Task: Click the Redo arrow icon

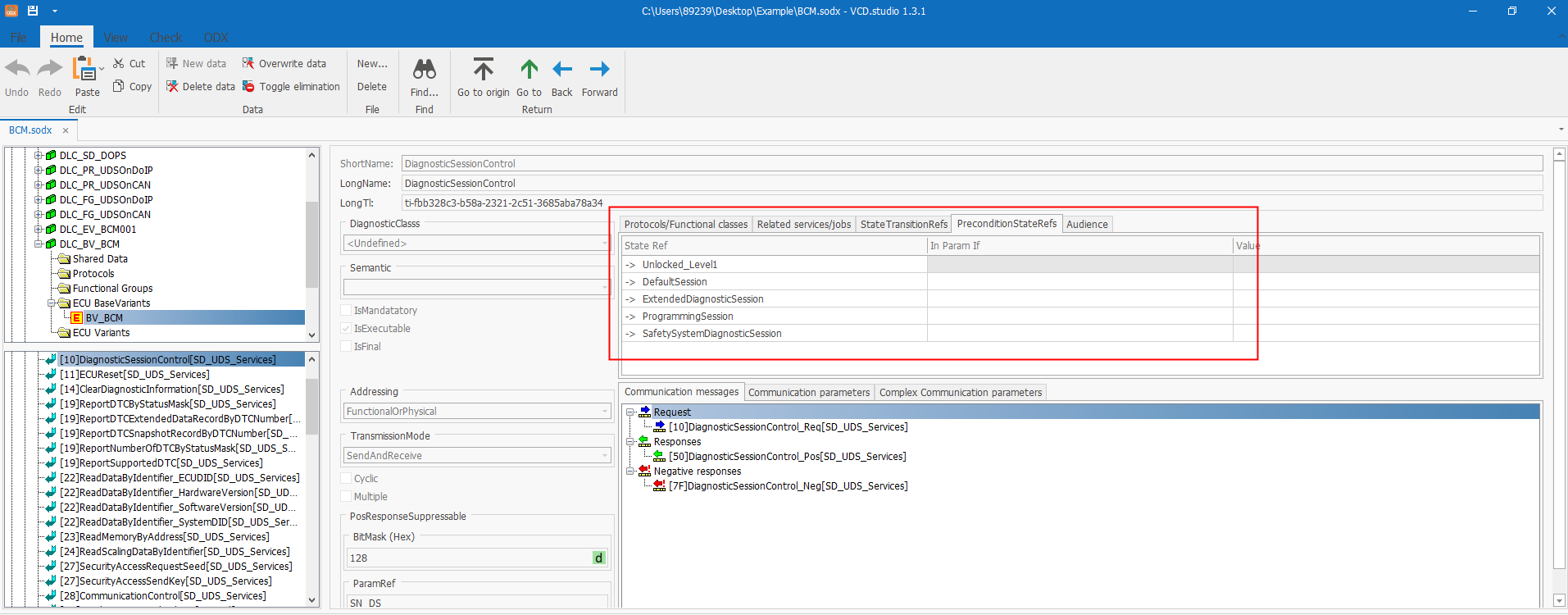Action: pos(50,69)
